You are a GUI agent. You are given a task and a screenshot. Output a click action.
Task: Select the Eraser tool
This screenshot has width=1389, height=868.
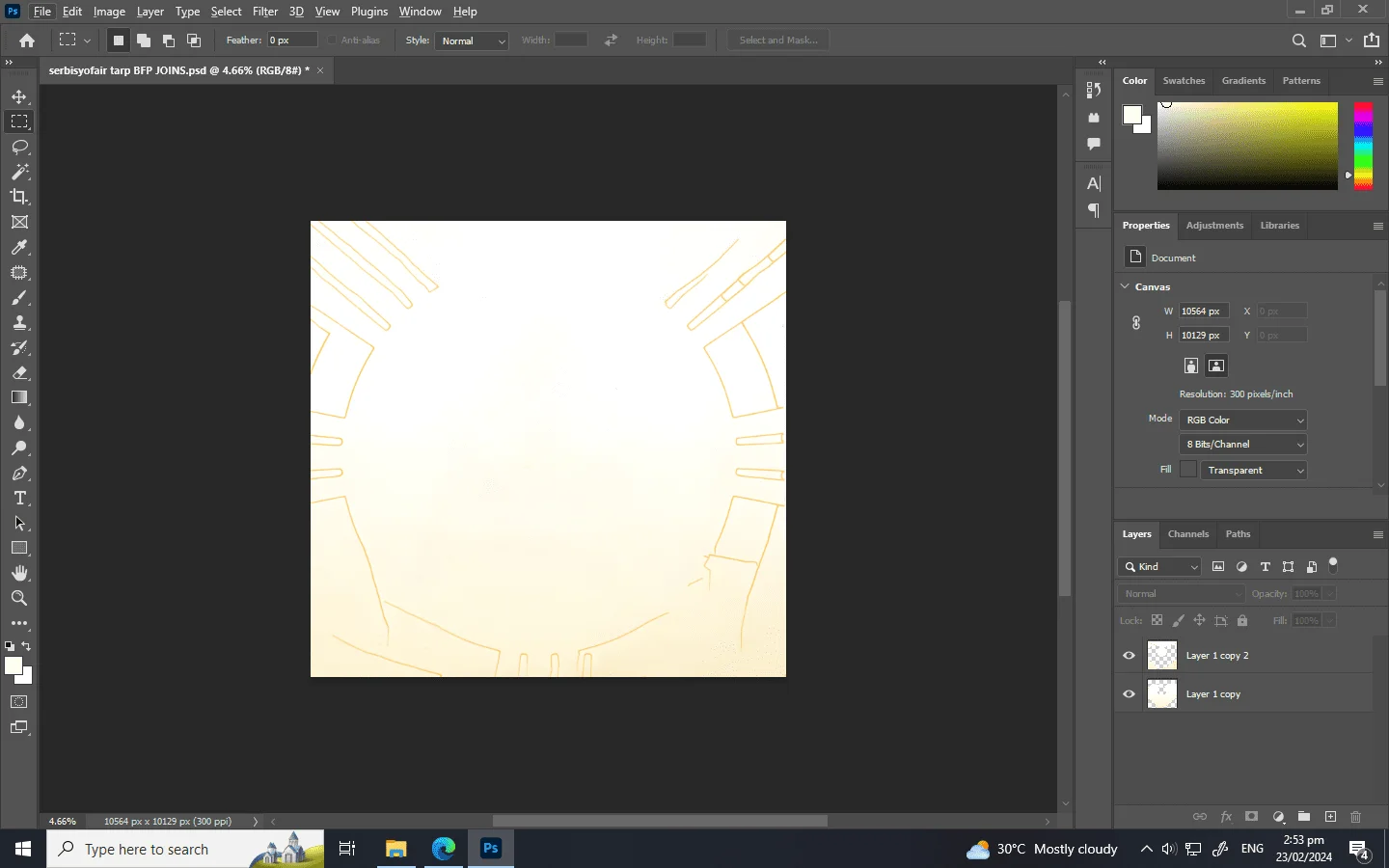pos(19,372)
